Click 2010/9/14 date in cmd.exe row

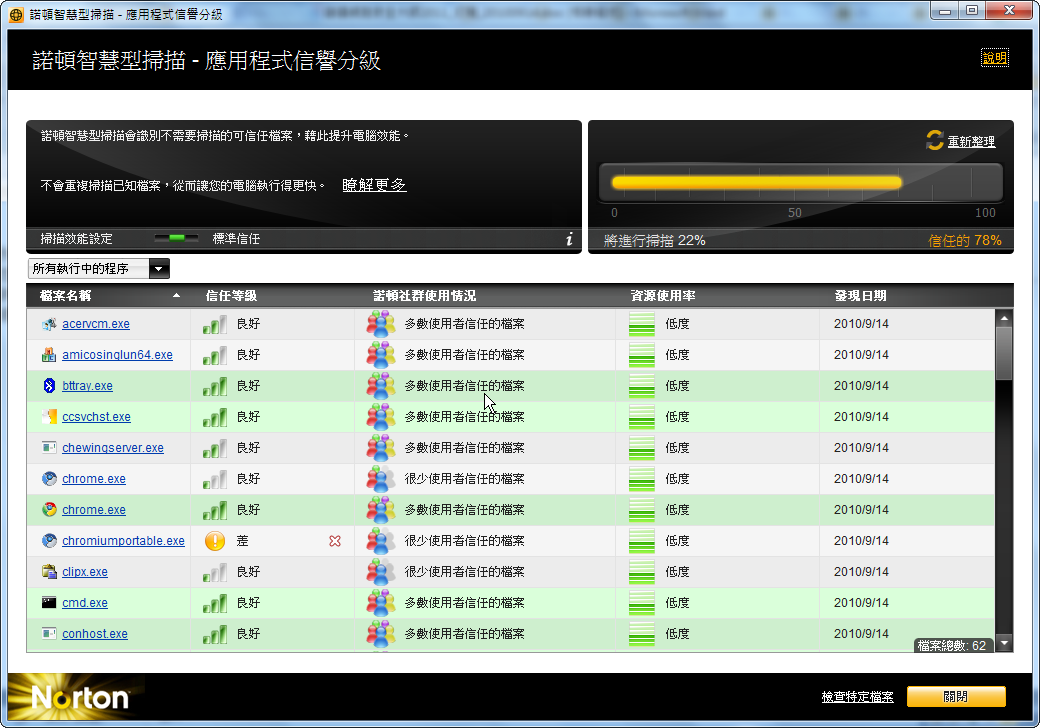pyautogui.click(x=861, y=603)
